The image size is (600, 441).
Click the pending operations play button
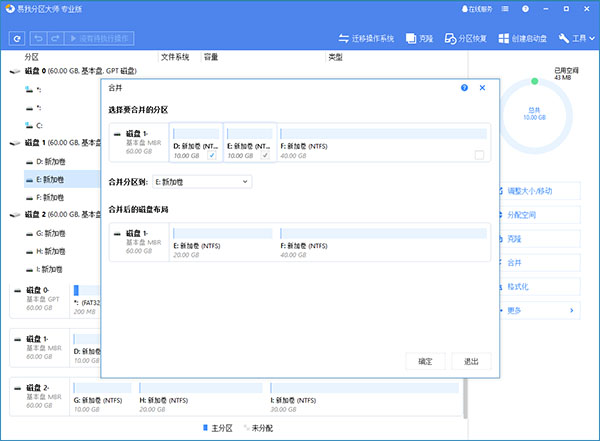coord(99,38)
